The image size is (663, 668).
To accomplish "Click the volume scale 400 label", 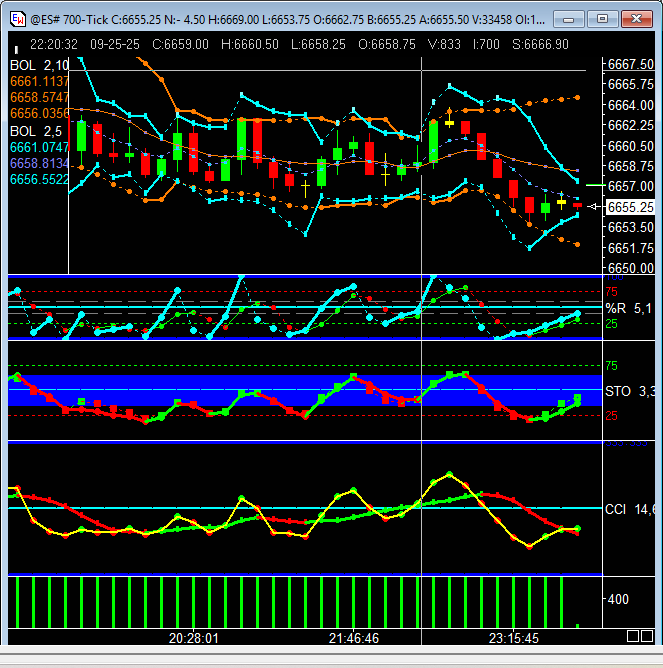I will pos(620,599).
